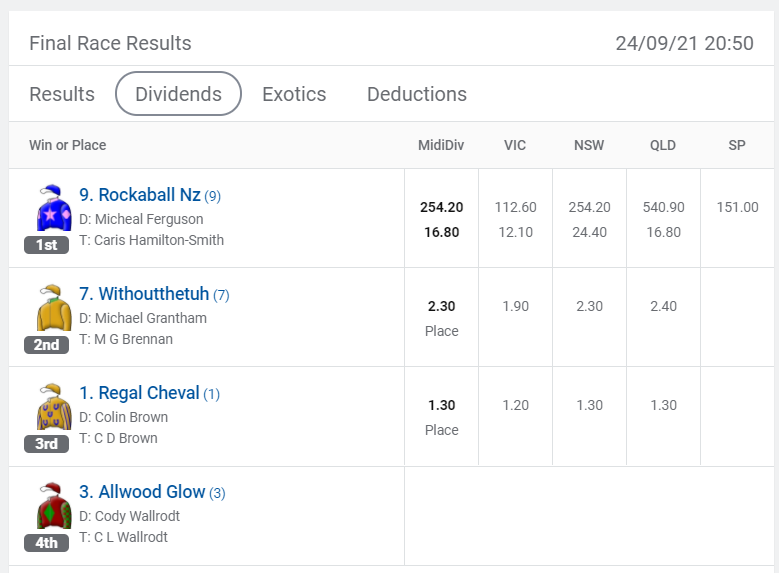The width and height of the screenshot is (779, 573).
Task: Click the 4th place badge
Action: [47, 543]
